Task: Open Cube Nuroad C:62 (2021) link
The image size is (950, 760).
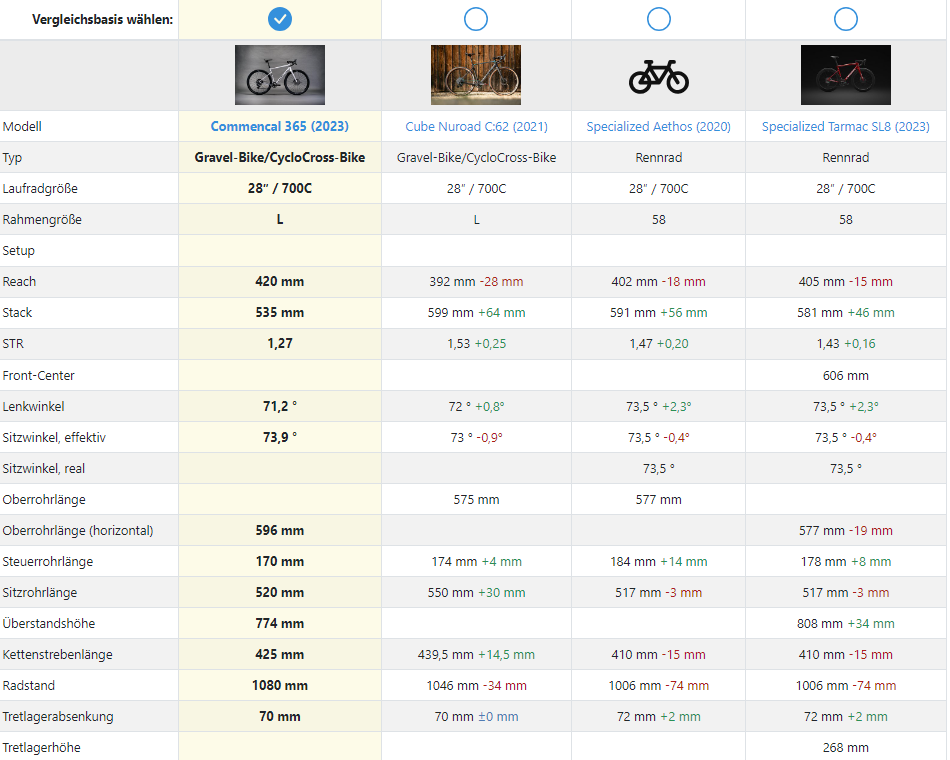Action: [476, 127]
